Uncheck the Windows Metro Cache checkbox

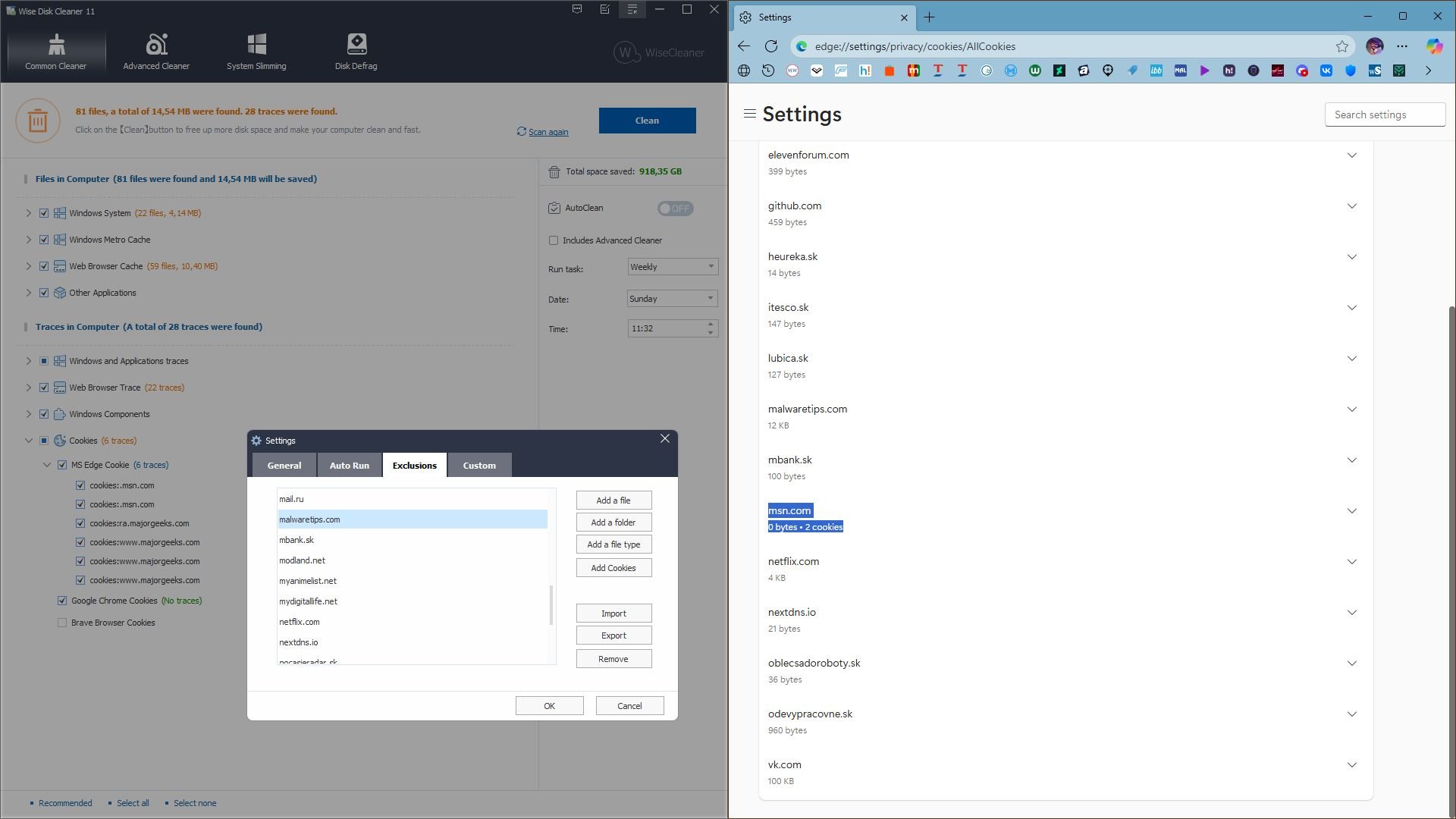(x=44, y=240)
